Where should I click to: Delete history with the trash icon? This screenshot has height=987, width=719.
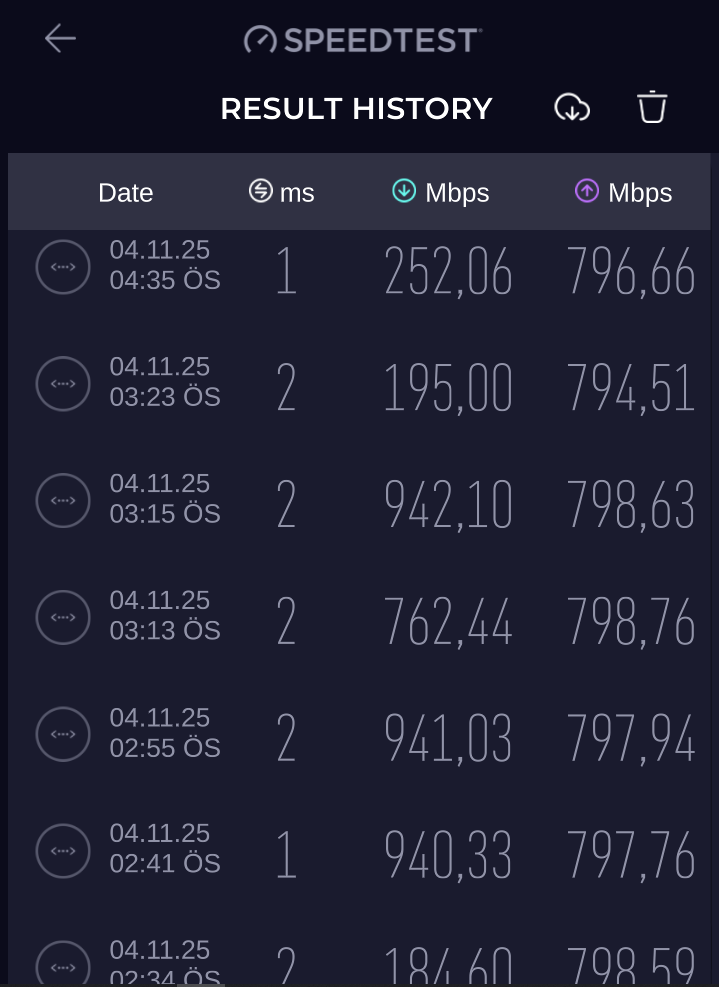[652, 107]
